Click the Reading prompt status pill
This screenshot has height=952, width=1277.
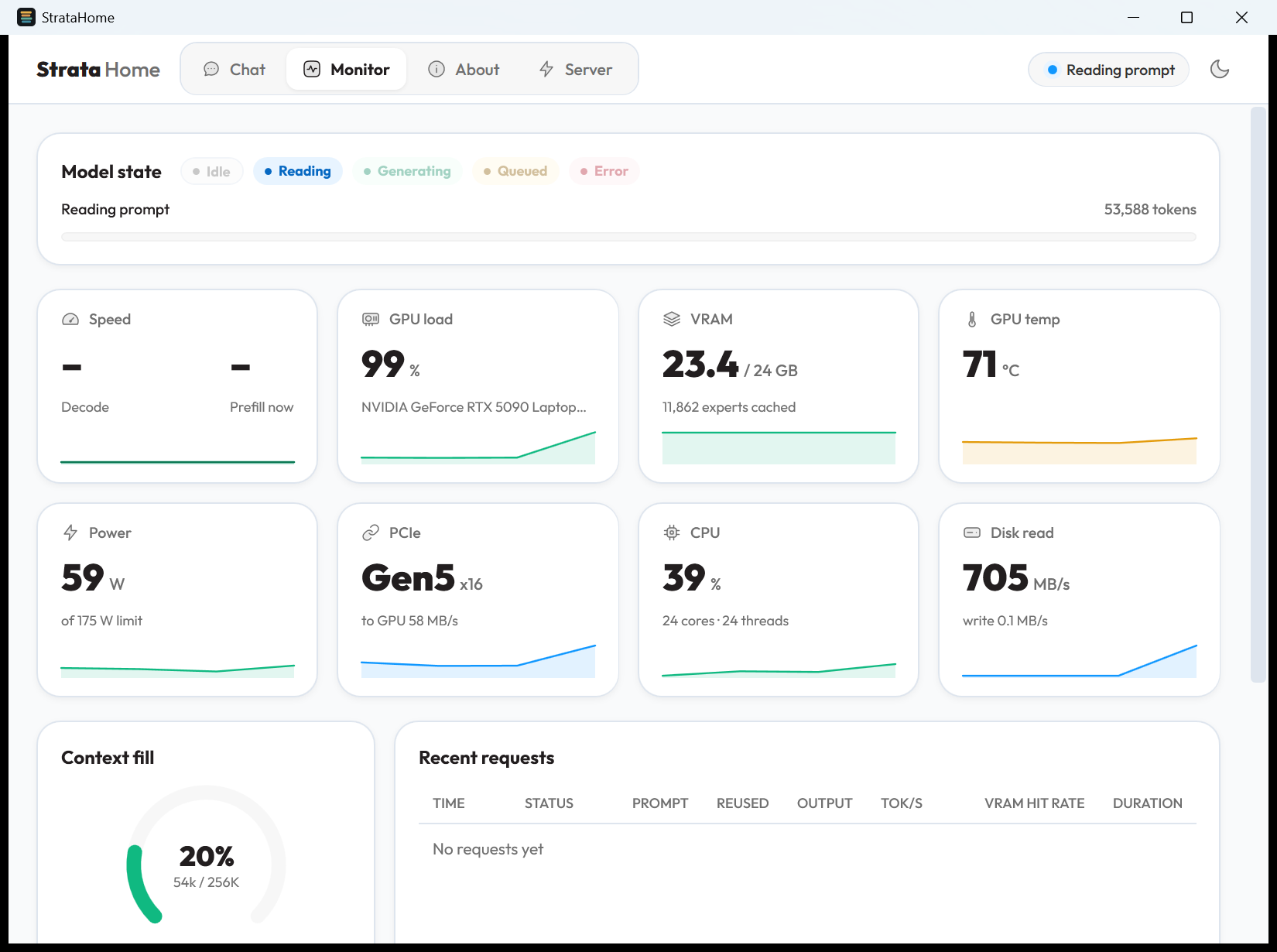tap(1109, 70)
